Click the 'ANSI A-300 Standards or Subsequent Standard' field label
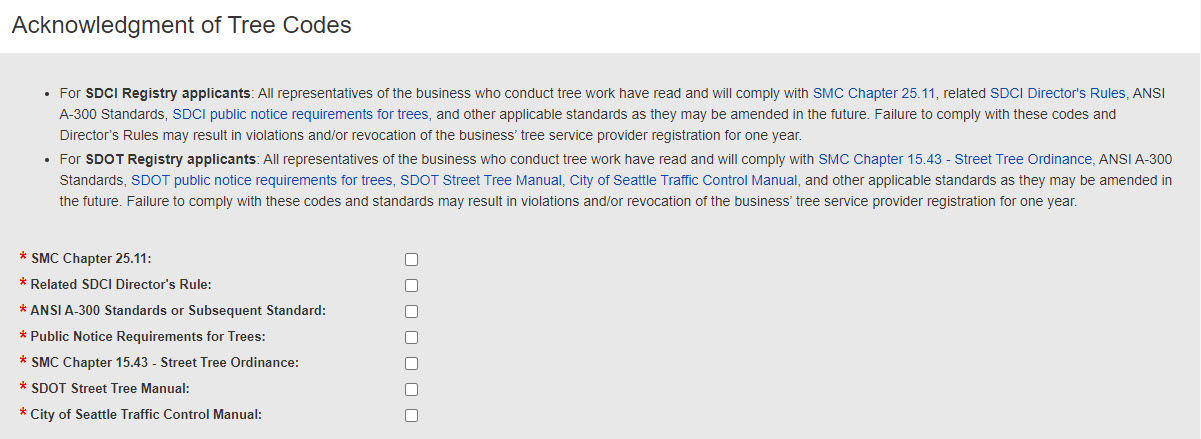Viewport: 1201px width, 439px height. (178, 311)
